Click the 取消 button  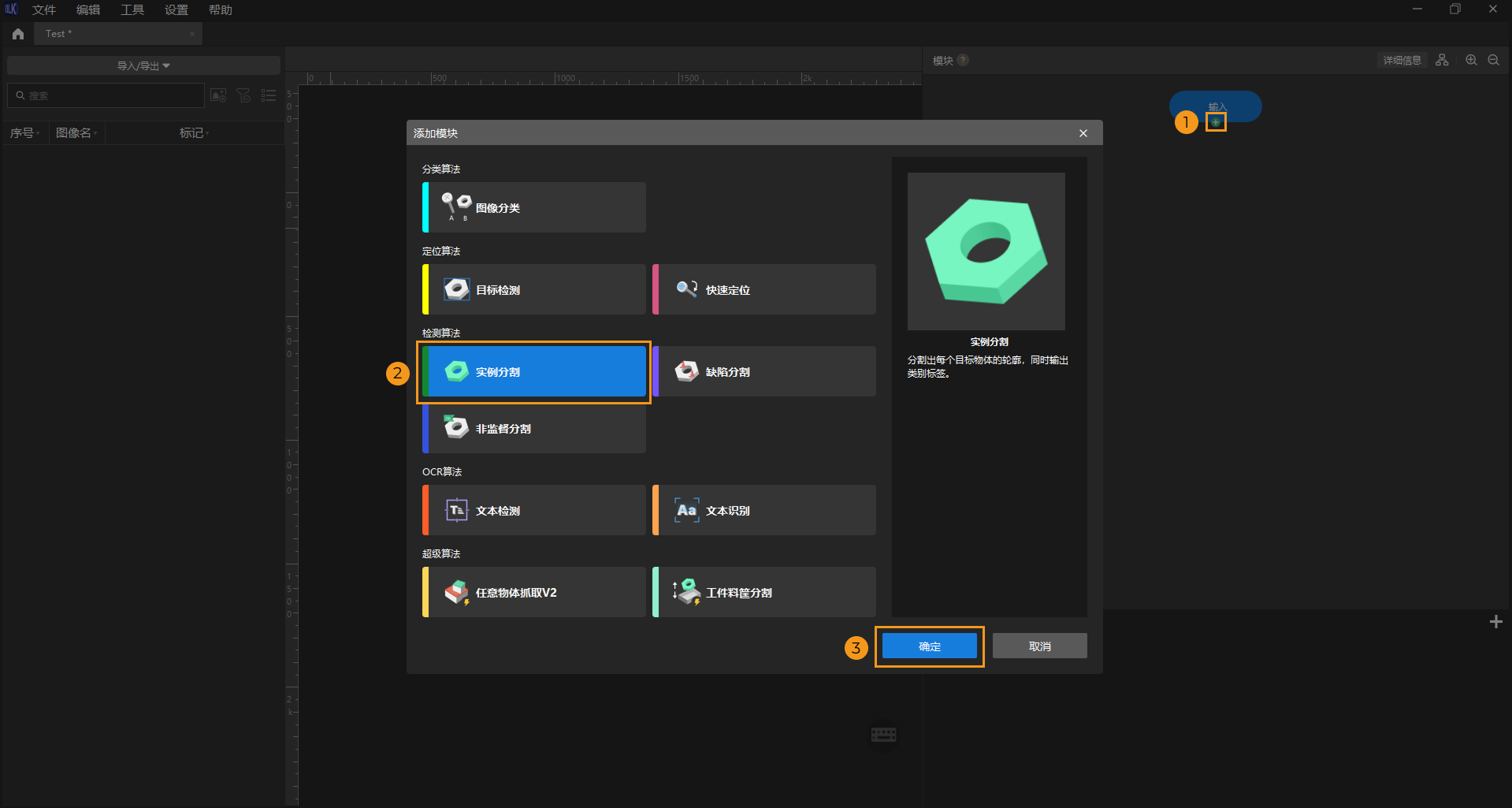pyautogui.click(x=1040, y=646)
